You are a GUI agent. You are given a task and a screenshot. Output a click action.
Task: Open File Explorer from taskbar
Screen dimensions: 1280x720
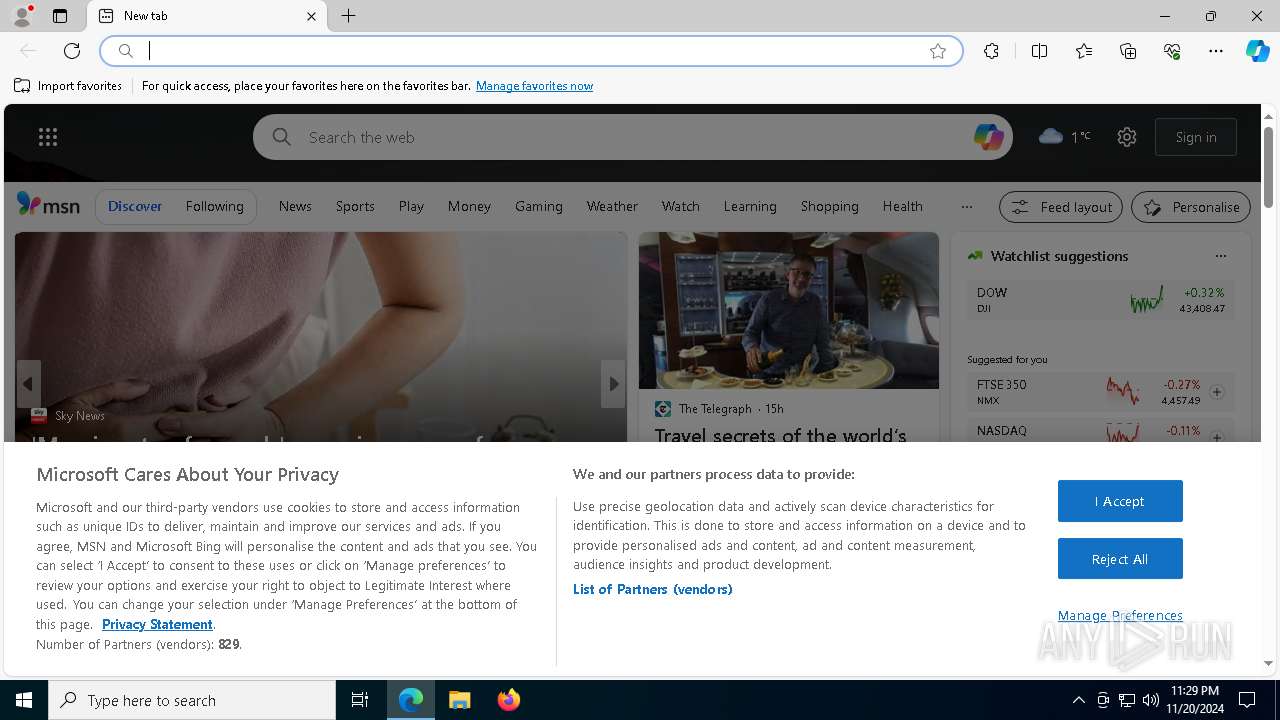(x=460, y=700)
